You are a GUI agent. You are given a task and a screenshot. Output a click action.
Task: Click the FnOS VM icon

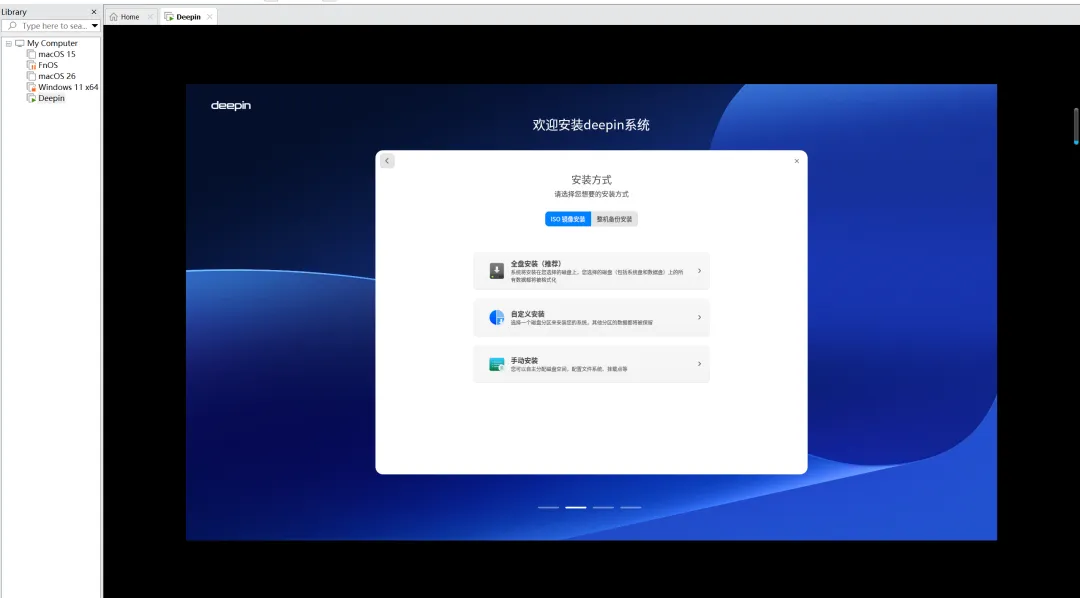tap(31, 65)
